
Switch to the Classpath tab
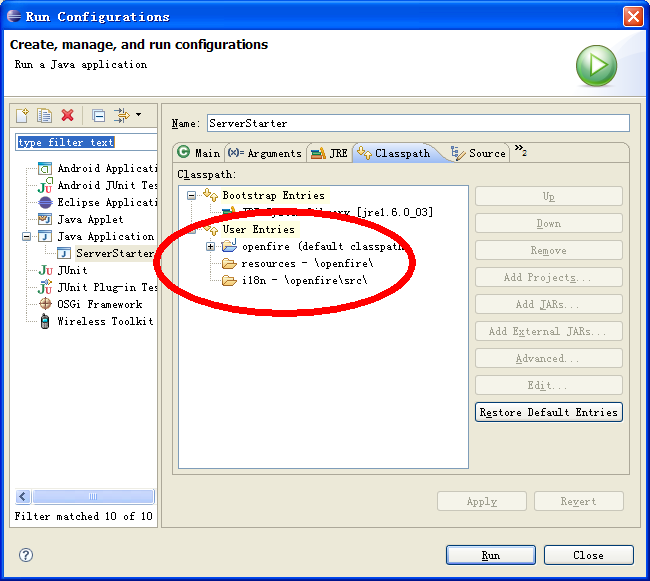click(x=395, y=153)
